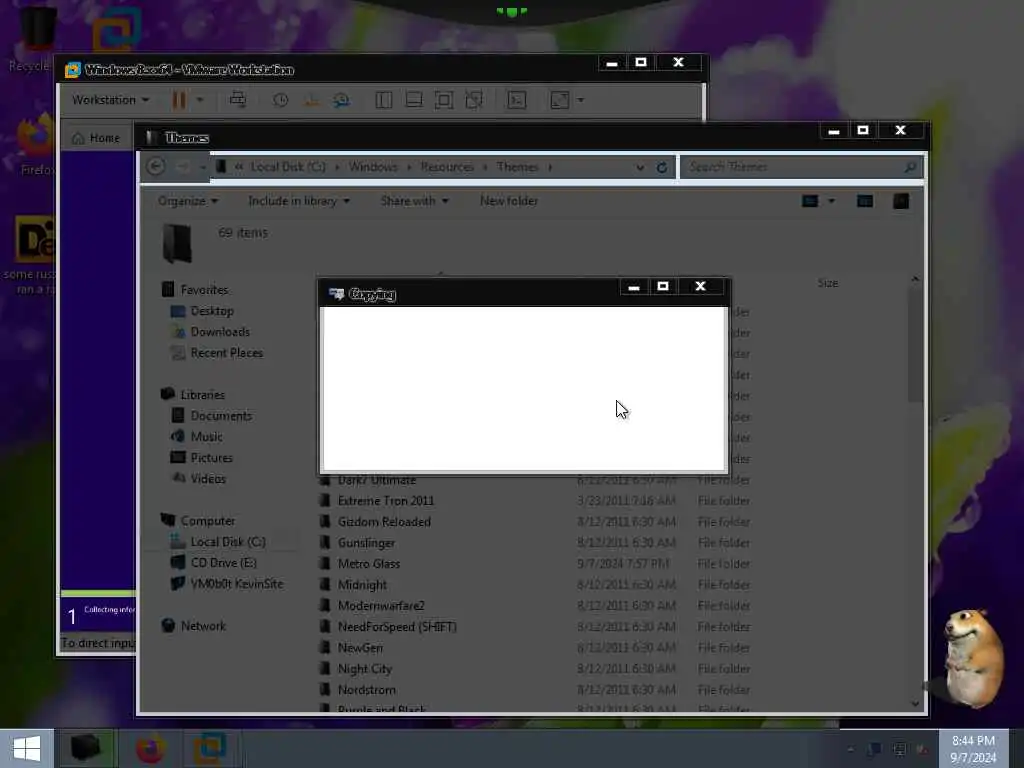The image size is (1024, 768).
Task: Click Resources in the address breadcrumb
Action: coord(447,167)
